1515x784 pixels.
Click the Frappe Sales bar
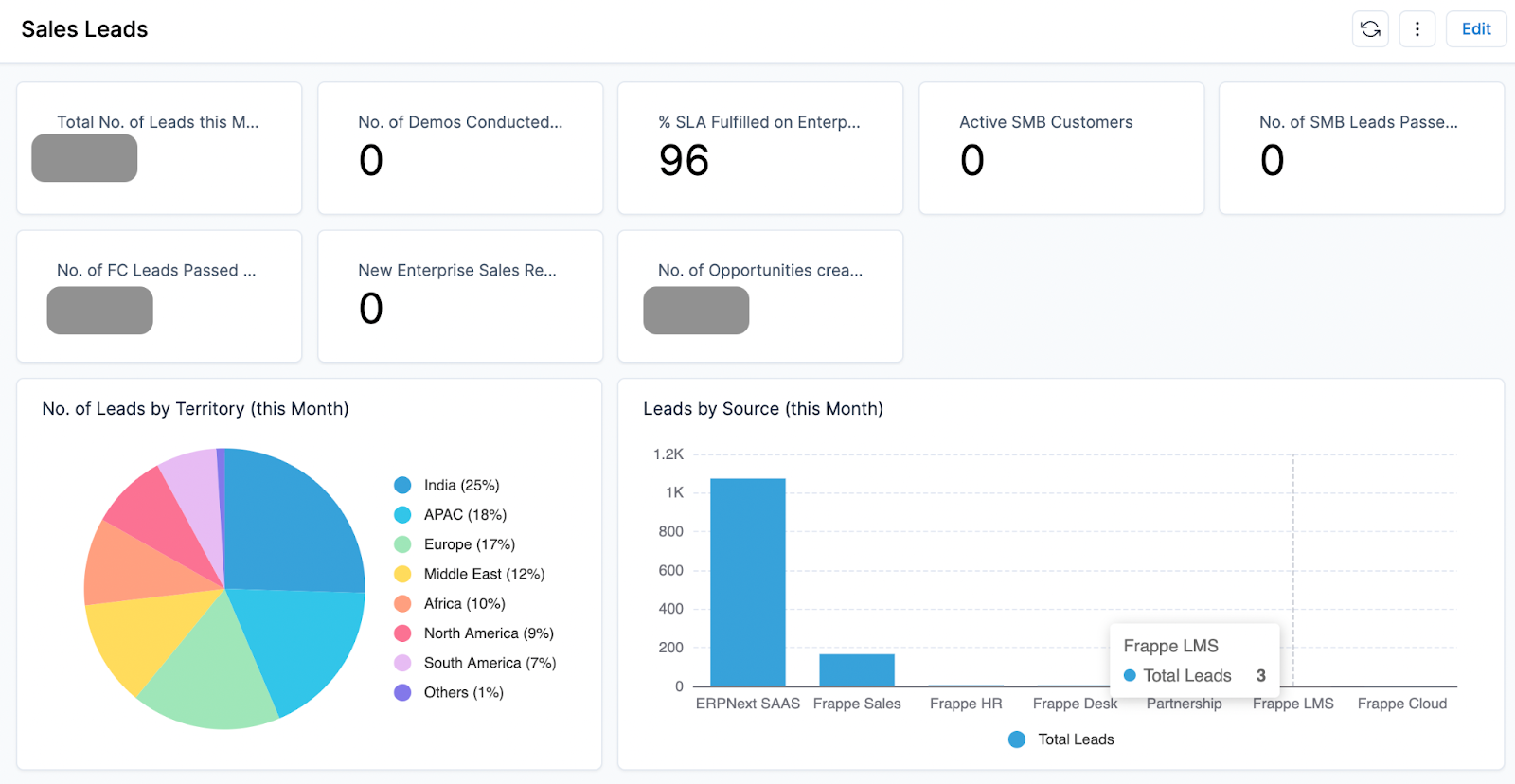pos(856,670)
